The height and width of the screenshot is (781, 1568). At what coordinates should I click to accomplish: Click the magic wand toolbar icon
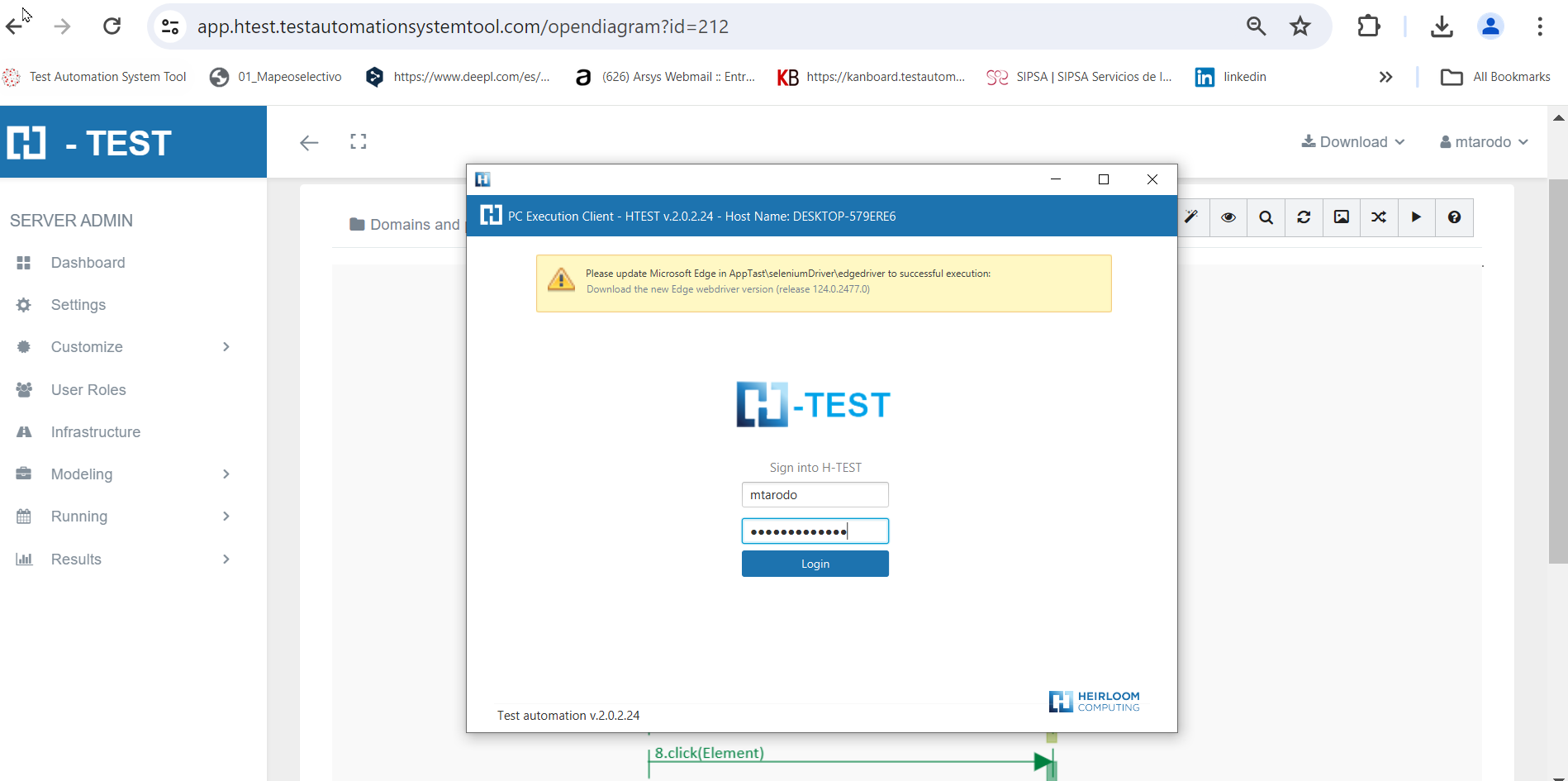1191,217
